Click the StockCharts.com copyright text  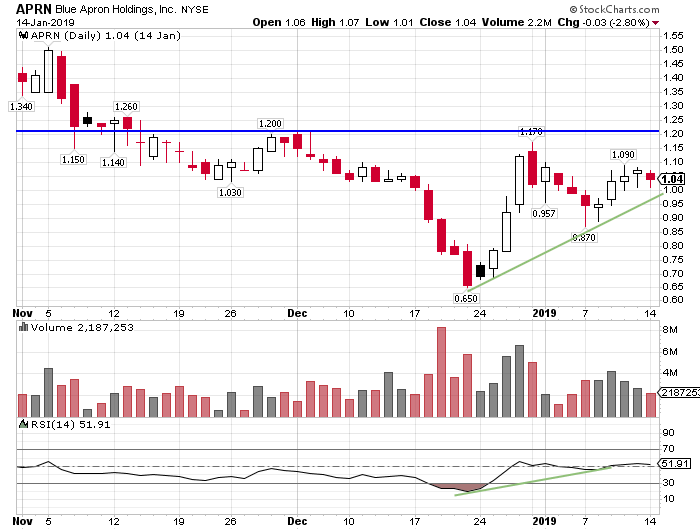click(x=614, y=9)
